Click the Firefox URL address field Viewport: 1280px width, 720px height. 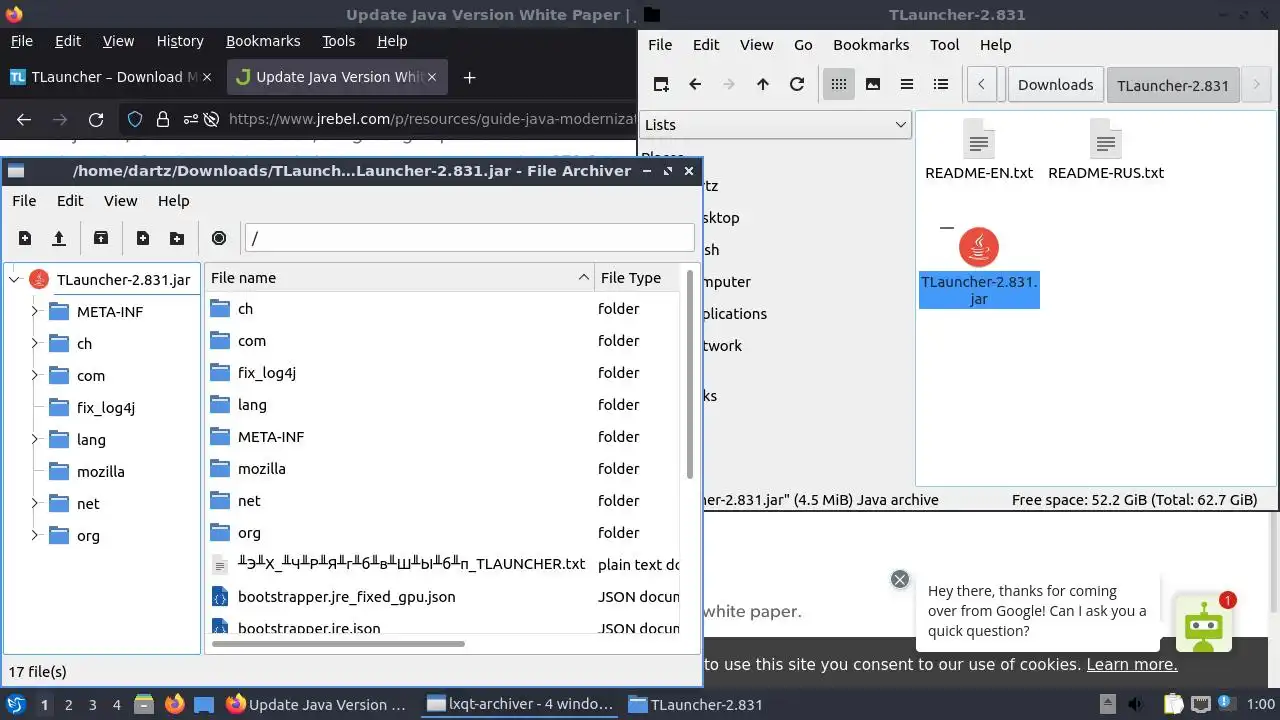(x=430, y=119)
